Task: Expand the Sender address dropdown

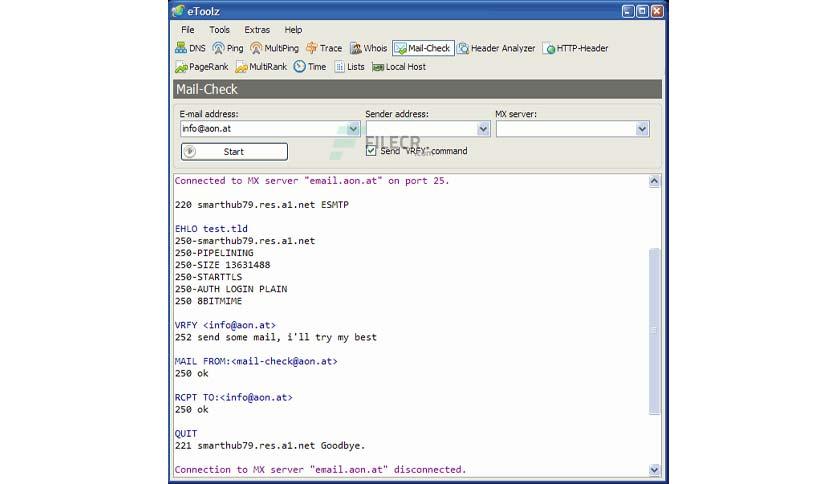Action: point(483,128)
